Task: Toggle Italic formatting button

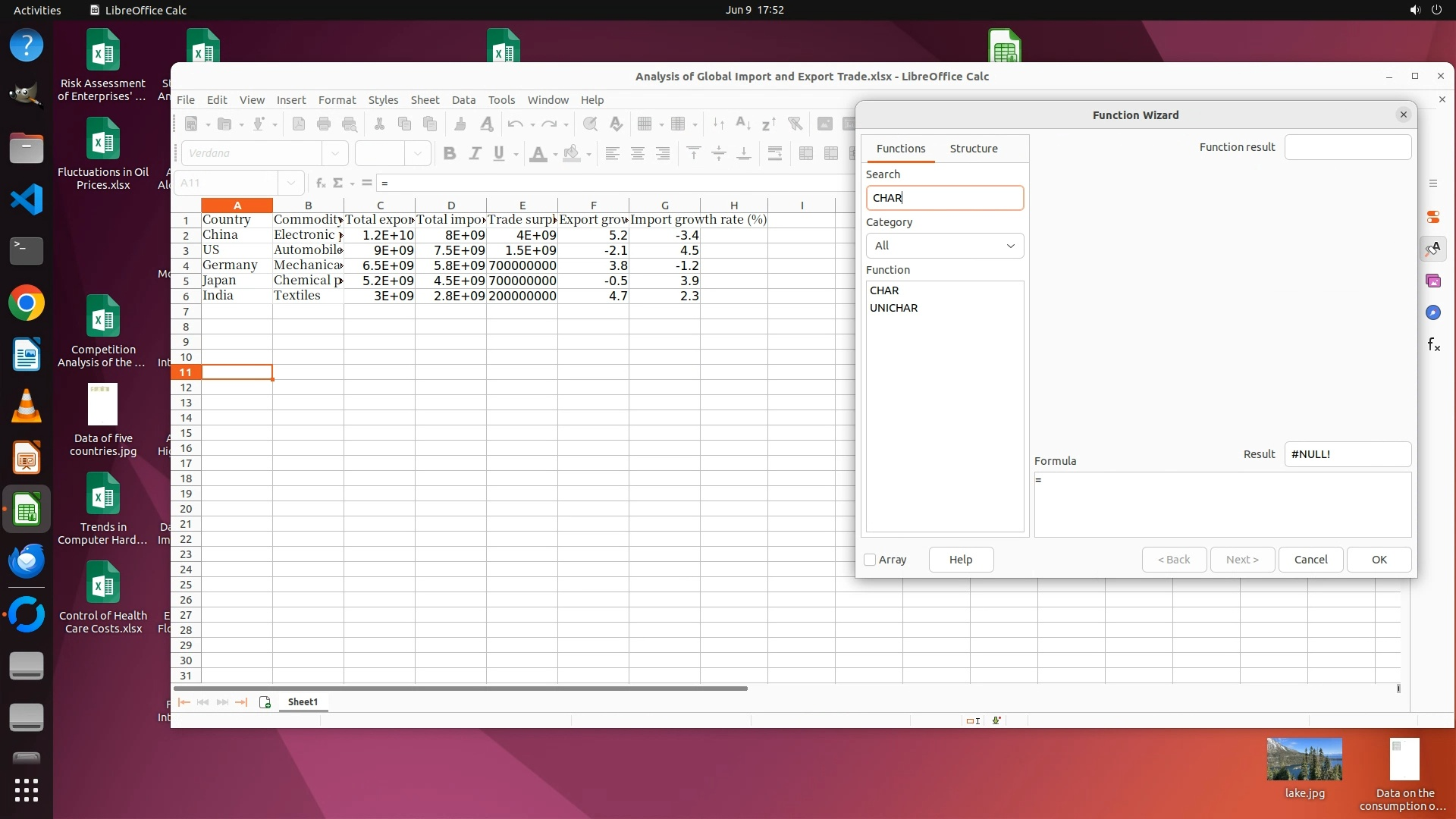Action: click(475, 153)
